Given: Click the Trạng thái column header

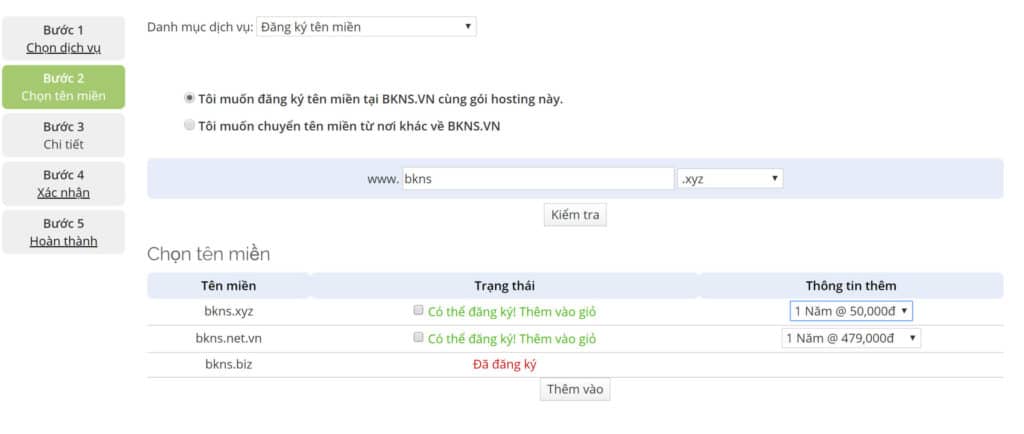Looking at the screenshot, I should click(504, 286).
